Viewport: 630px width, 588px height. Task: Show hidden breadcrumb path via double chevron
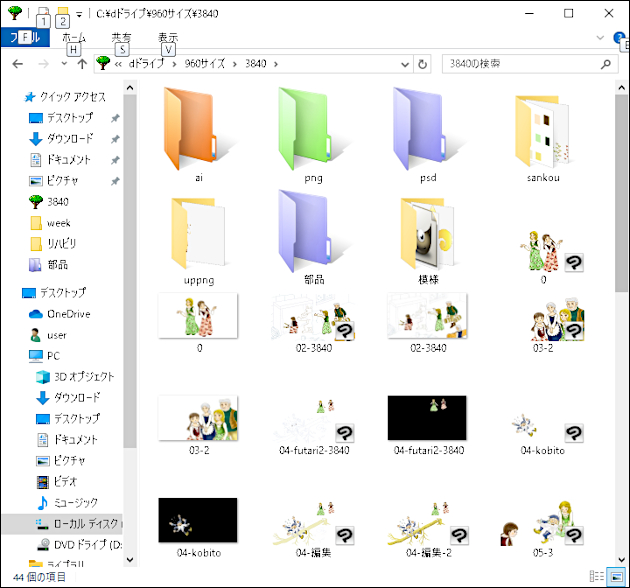tap(118, 64)
